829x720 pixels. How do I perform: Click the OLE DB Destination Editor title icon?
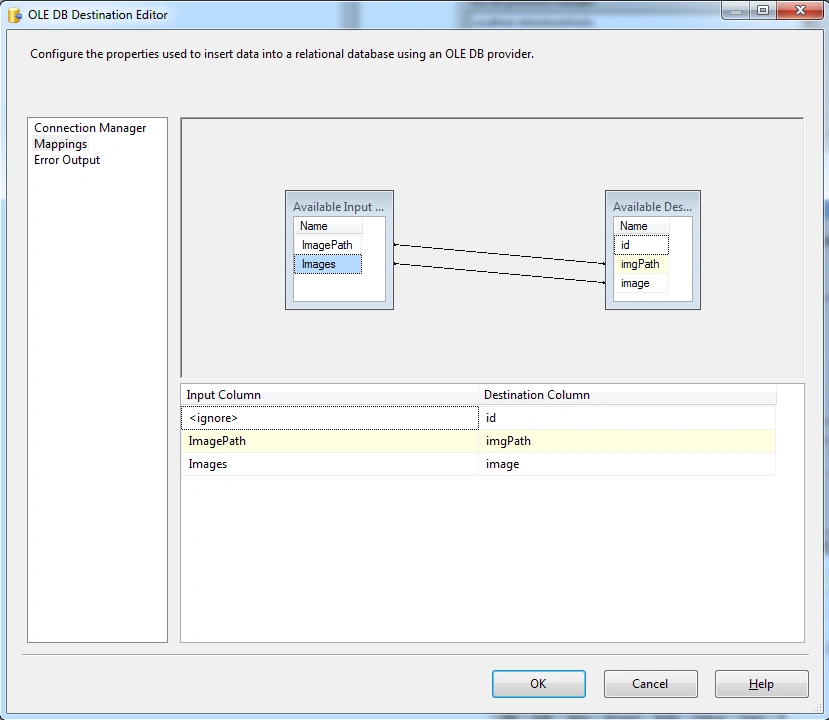click(x=15, y=15)
